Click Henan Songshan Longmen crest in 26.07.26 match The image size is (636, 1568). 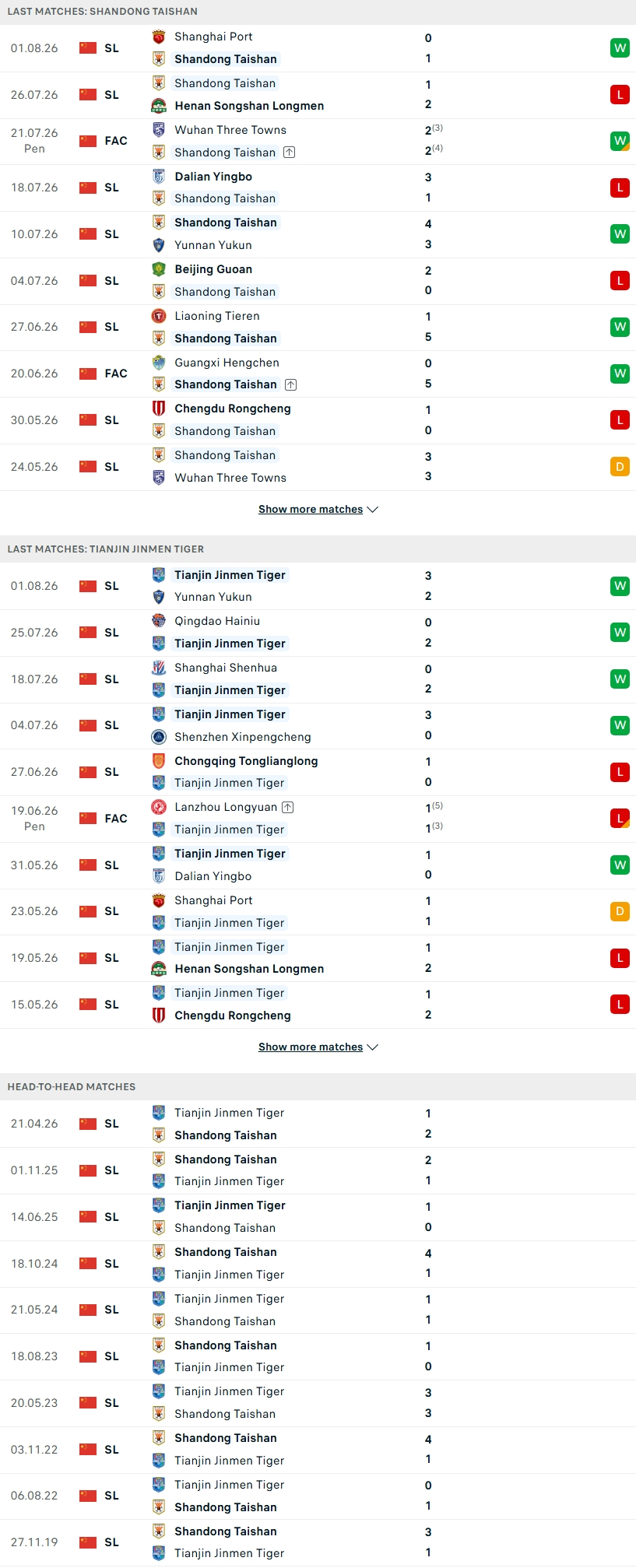pos(159,106)
